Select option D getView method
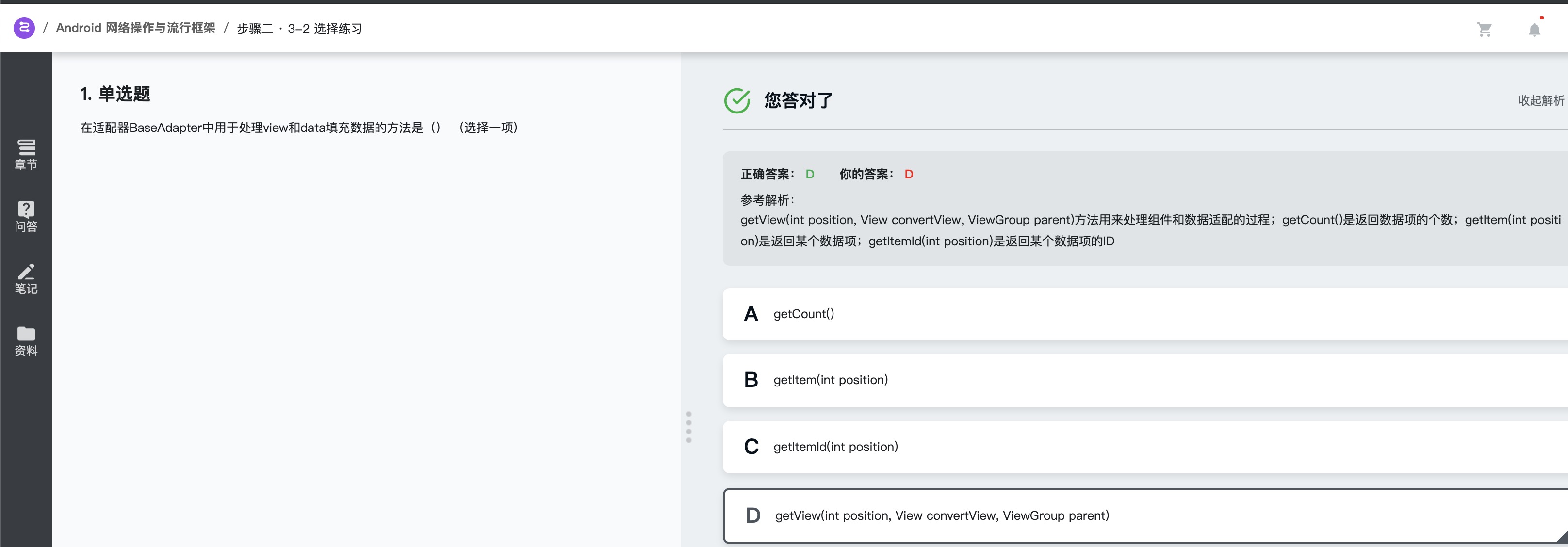The image size is (1568, 547). 1145,515
